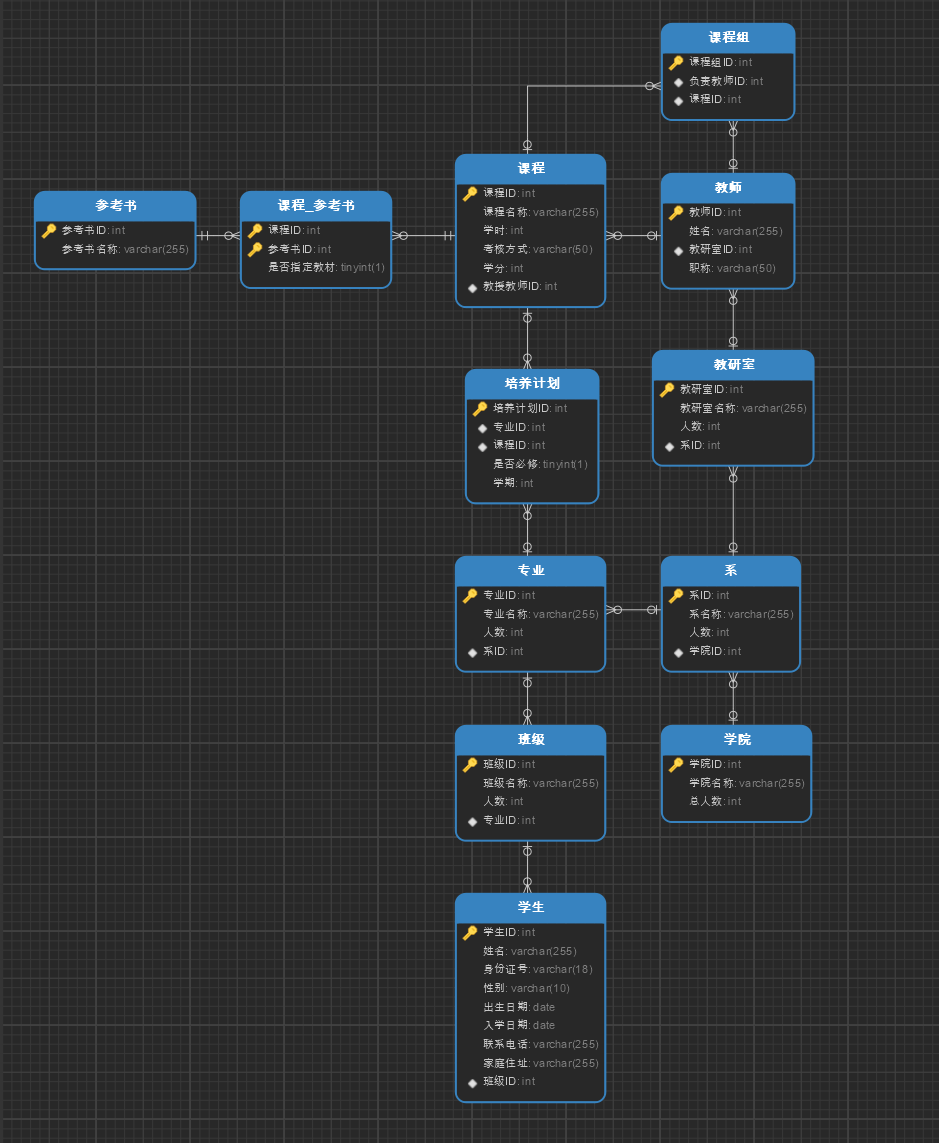Click the diamond icon beside 课程ID in 培养计划 table

point(482,446)
